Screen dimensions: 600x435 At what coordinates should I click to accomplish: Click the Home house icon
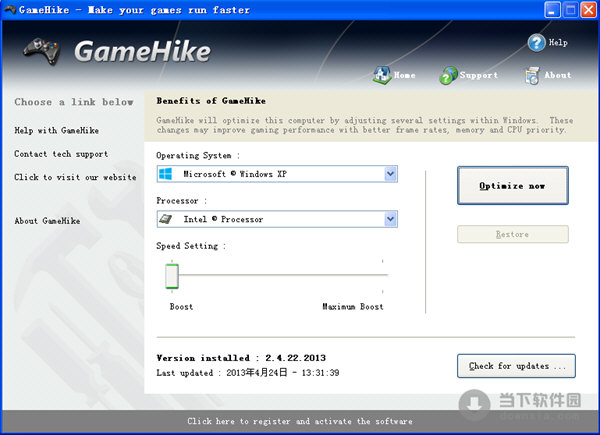click(382, 75)
